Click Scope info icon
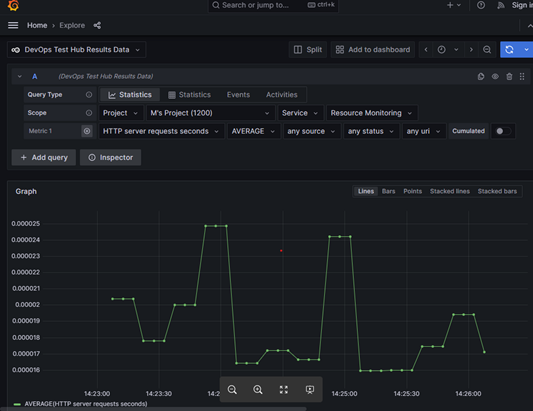Image resolution: width=533 pixels, height=411 pixels. [89, 113]
